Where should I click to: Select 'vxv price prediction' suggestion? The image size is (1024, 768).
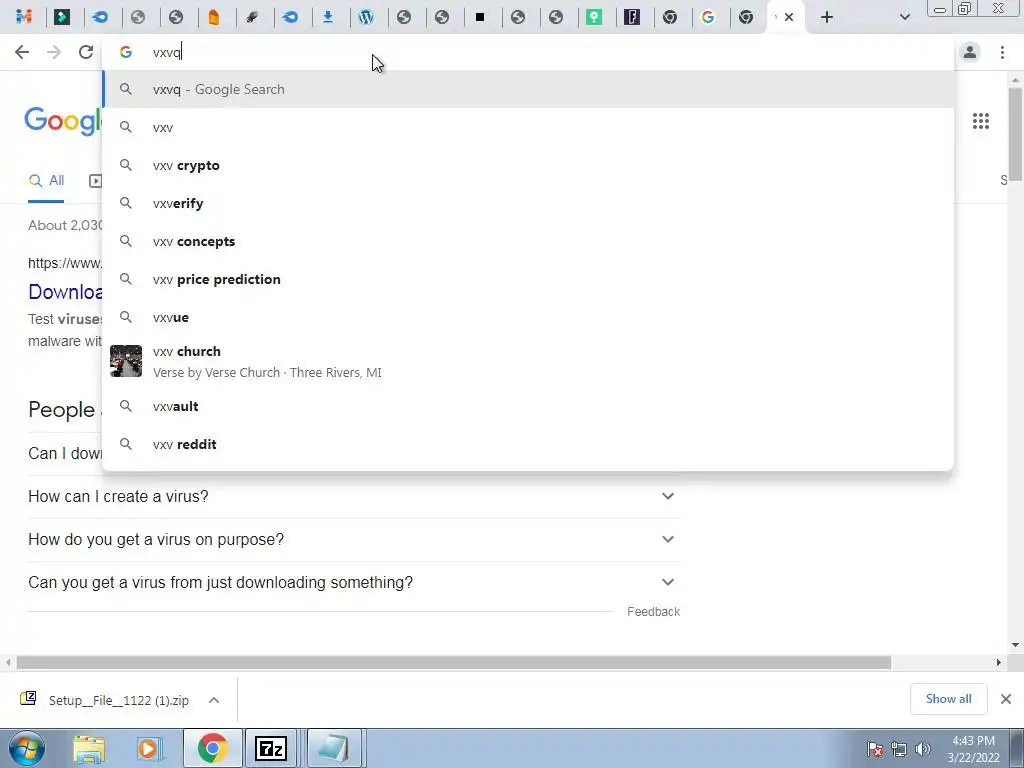click(528, 279)
